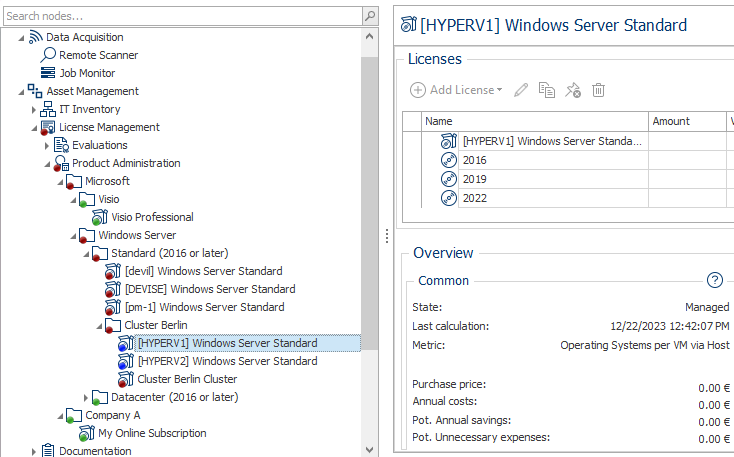Click the License Management icon
This screenshot has width=734, height=457.
[x=48, y=127]
